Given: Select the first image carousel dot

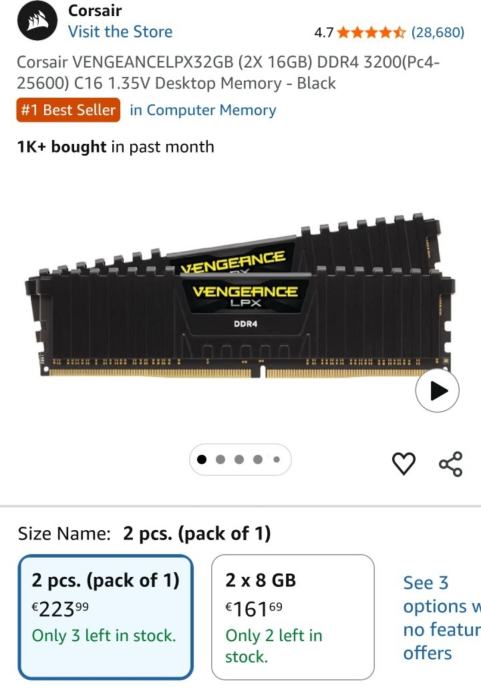Looking at the screenshot, I should [202, 460].
